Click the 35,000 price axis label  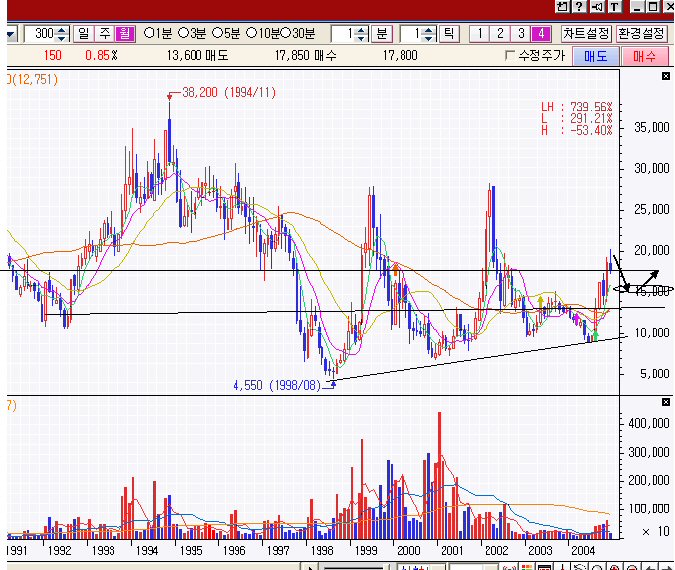(652, 127)
